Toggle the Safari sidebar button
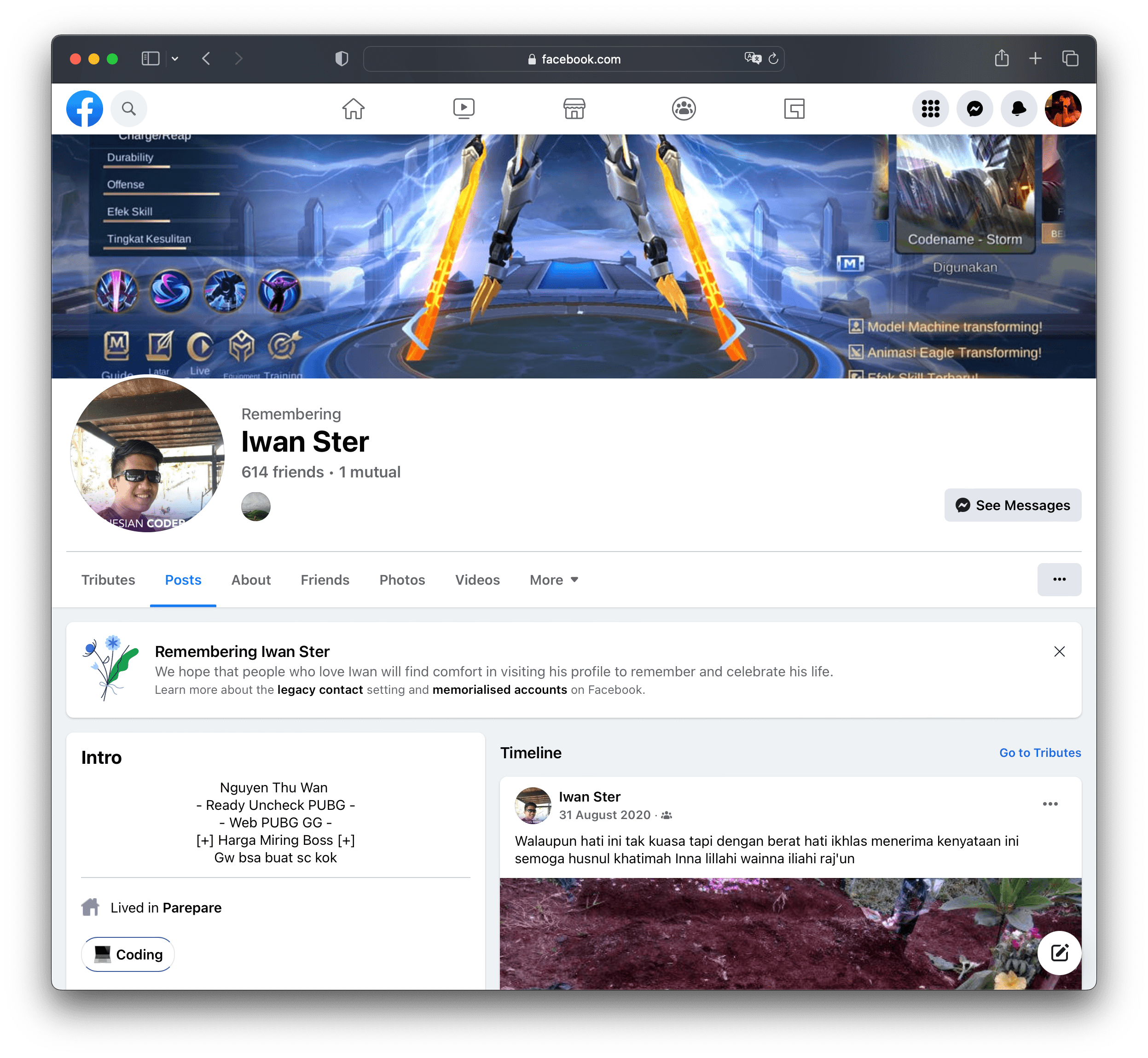The height and width of the screenshot is (1058, 1148). click(x=151, y=58)
